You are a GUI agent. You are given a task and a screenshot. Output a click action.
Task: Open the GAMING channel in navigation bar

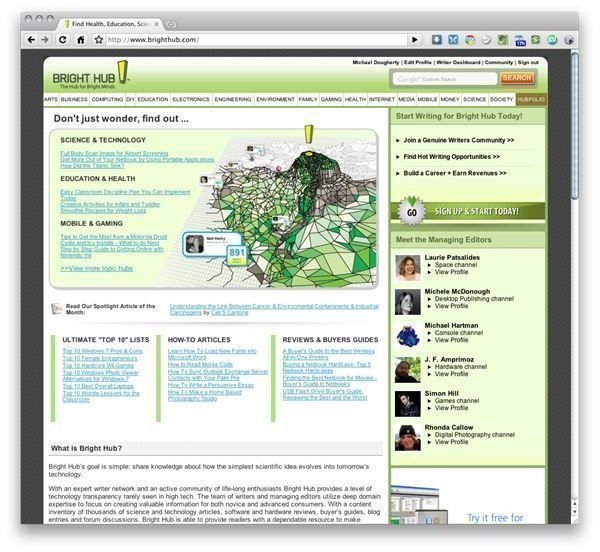(331, 99)
